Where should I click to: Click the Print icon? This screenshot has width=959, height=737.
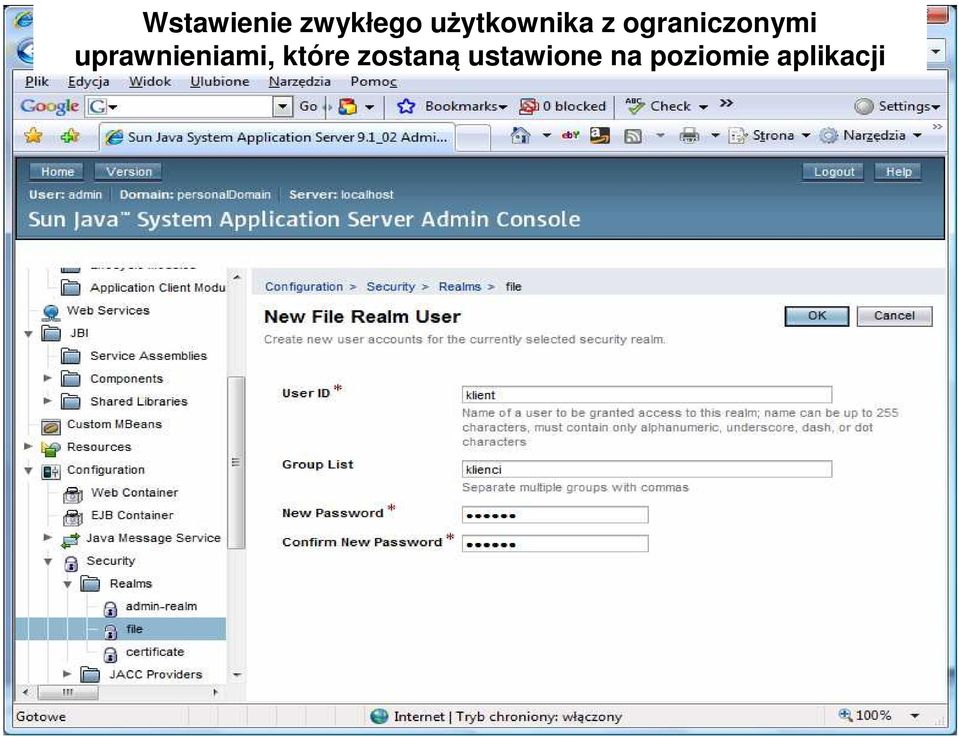pyautogui.click(x=689, y=135)
